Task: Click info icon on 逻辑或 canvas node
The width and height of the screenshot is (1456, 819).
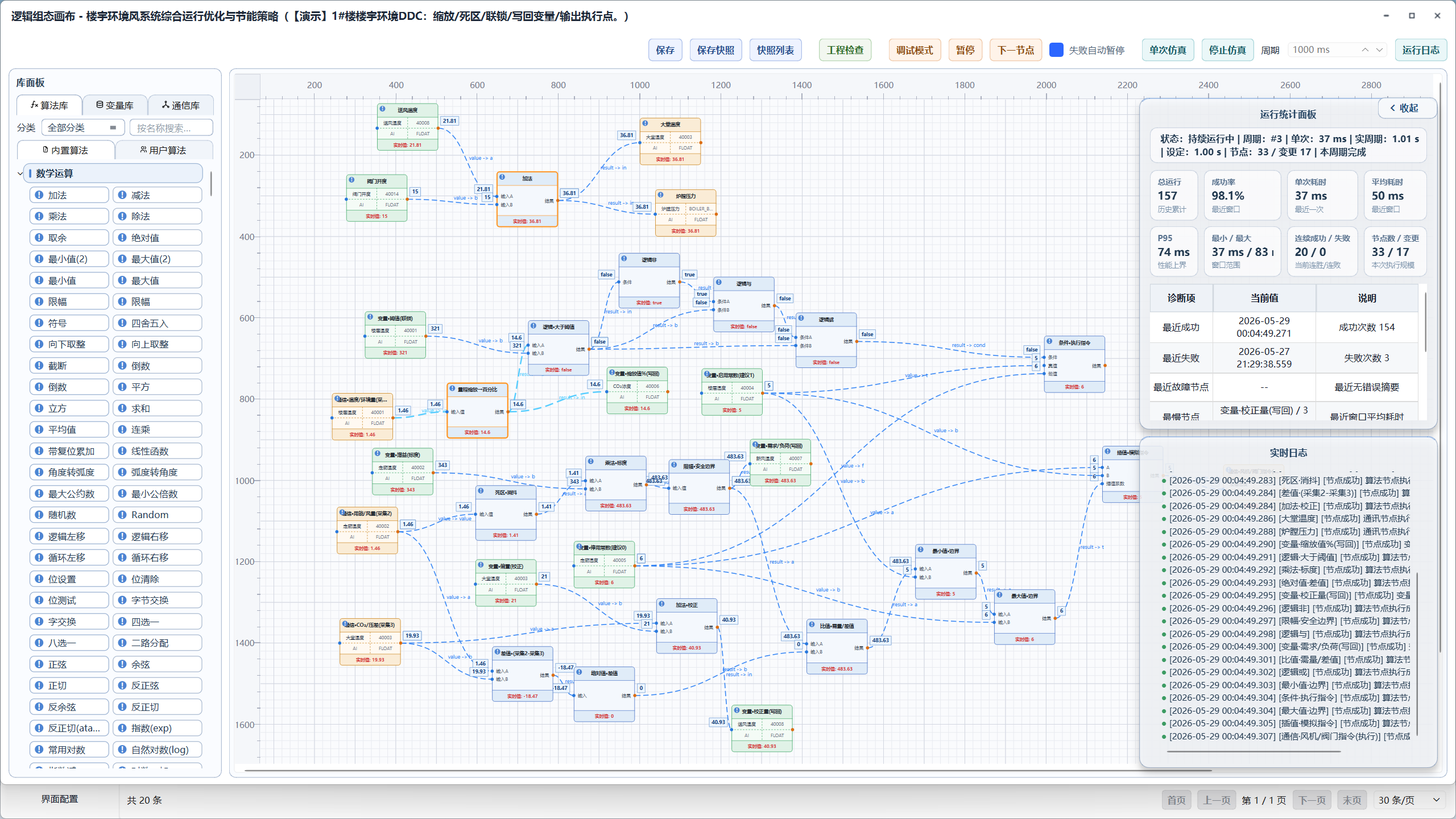Action: click(x=801, y=318)
